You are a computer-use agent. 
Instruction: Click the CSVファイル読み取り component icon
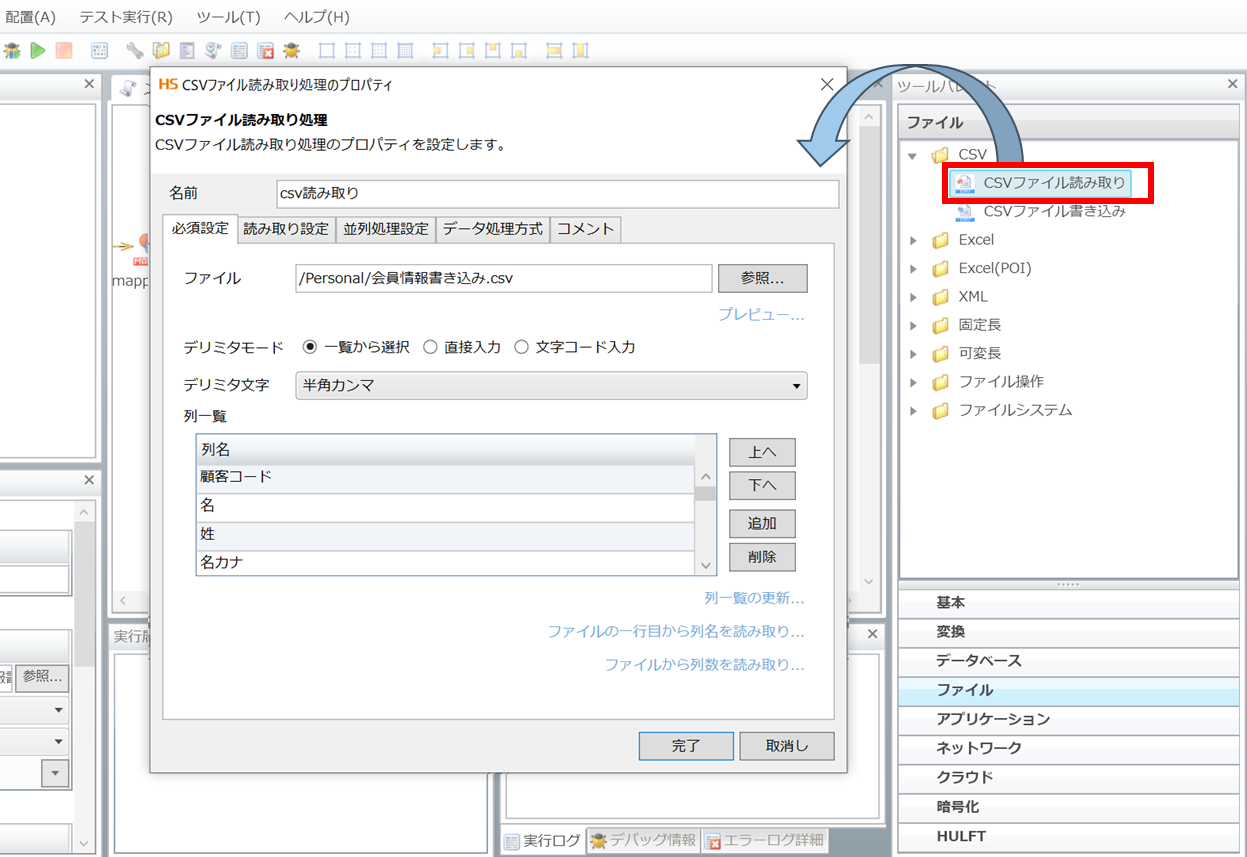pyautogui.click(x=965, y=183)
